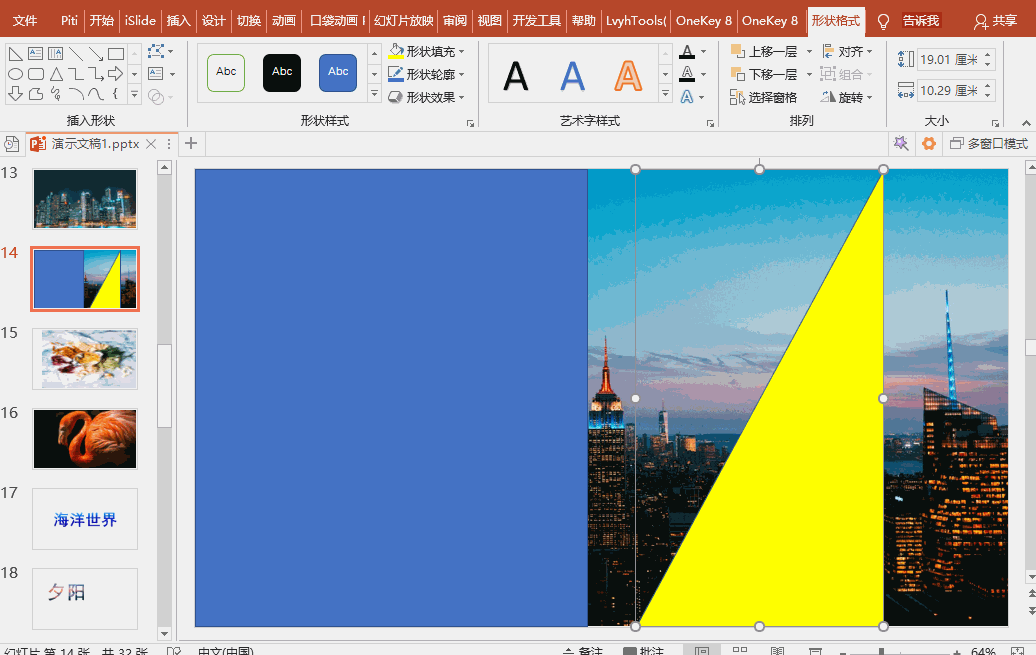Apply the orange outlined 'A' WordArt style
The height and width of the screenshot is (655, 1036).
[x=628, y=76]
